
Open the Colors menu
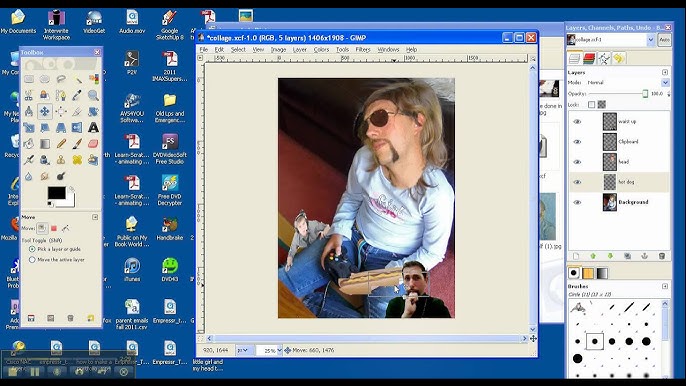coord(321,49)
